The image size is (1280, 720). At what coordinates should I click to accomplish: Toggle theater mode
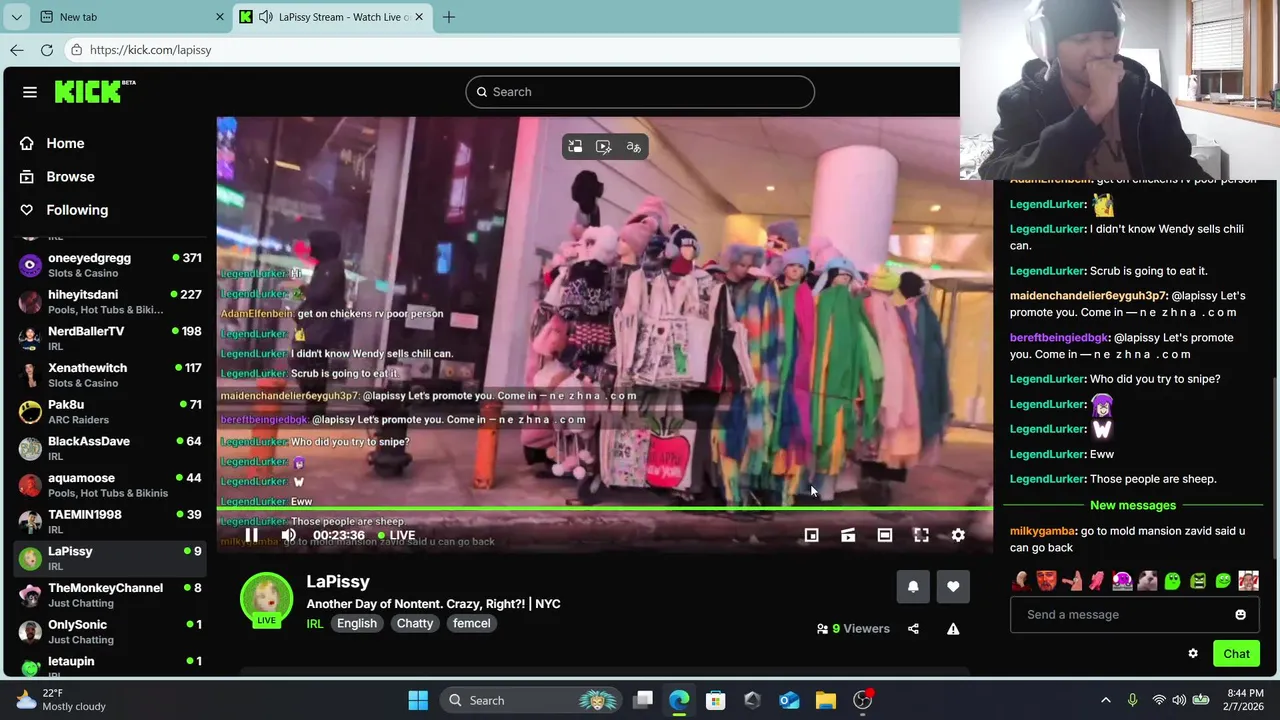click(885, 535)
